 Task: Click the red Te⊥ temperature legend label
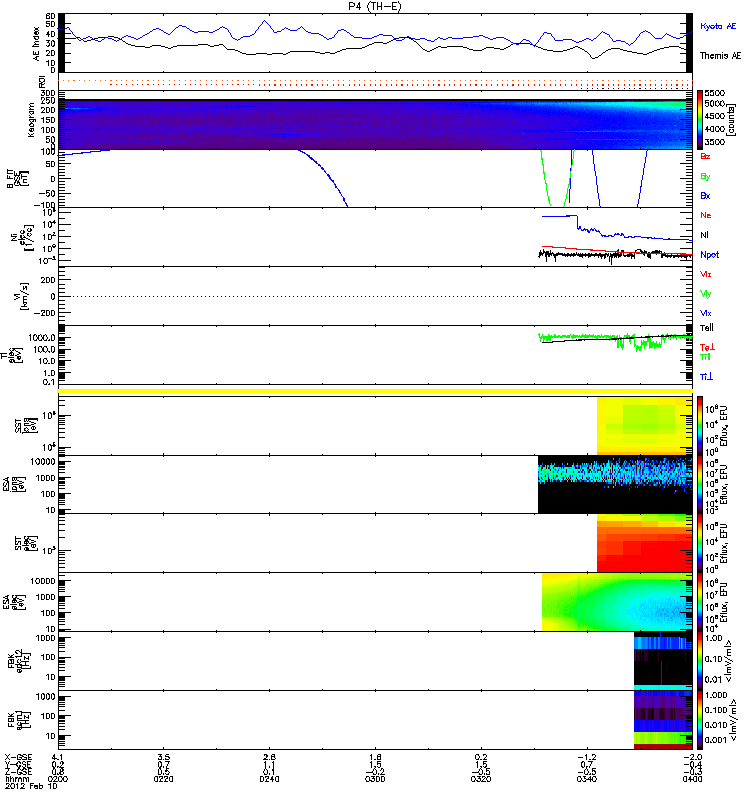tap(707, 347)
